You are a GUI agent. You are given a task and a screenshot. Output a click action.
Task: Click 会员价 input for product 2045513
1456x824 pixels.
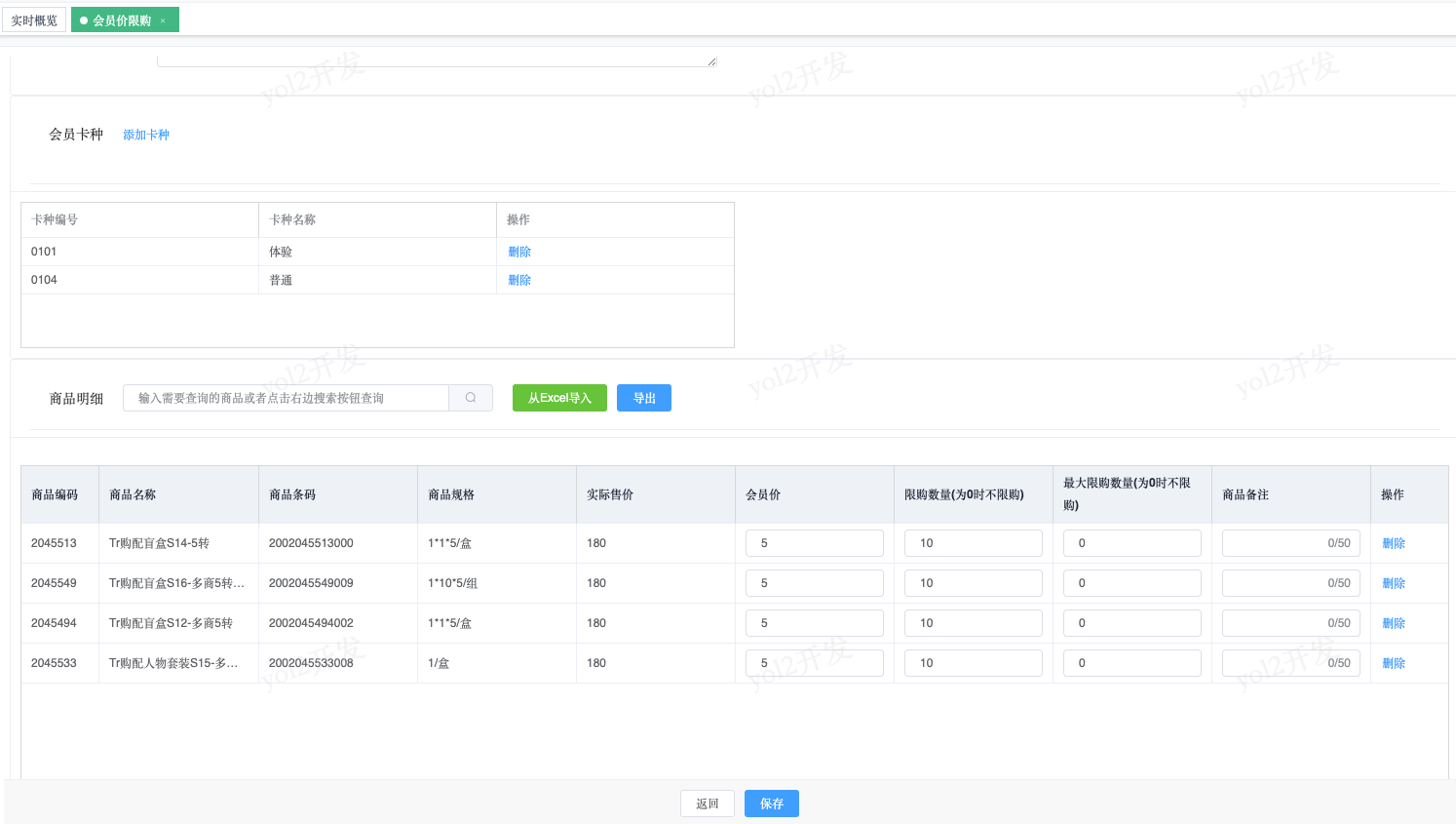click(x=814, y=543)
